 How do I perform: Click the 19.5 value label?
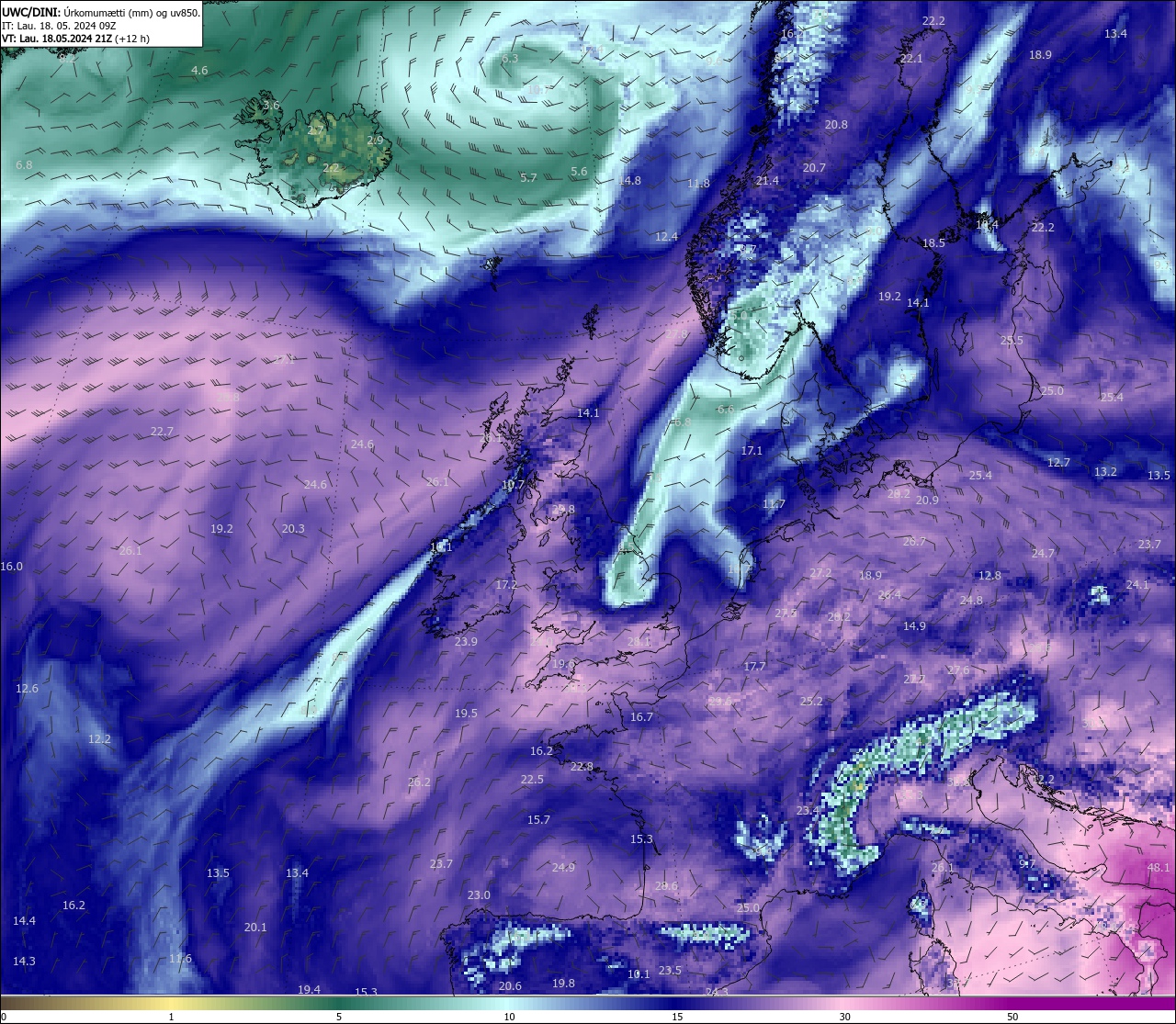[x=466, y=714]
